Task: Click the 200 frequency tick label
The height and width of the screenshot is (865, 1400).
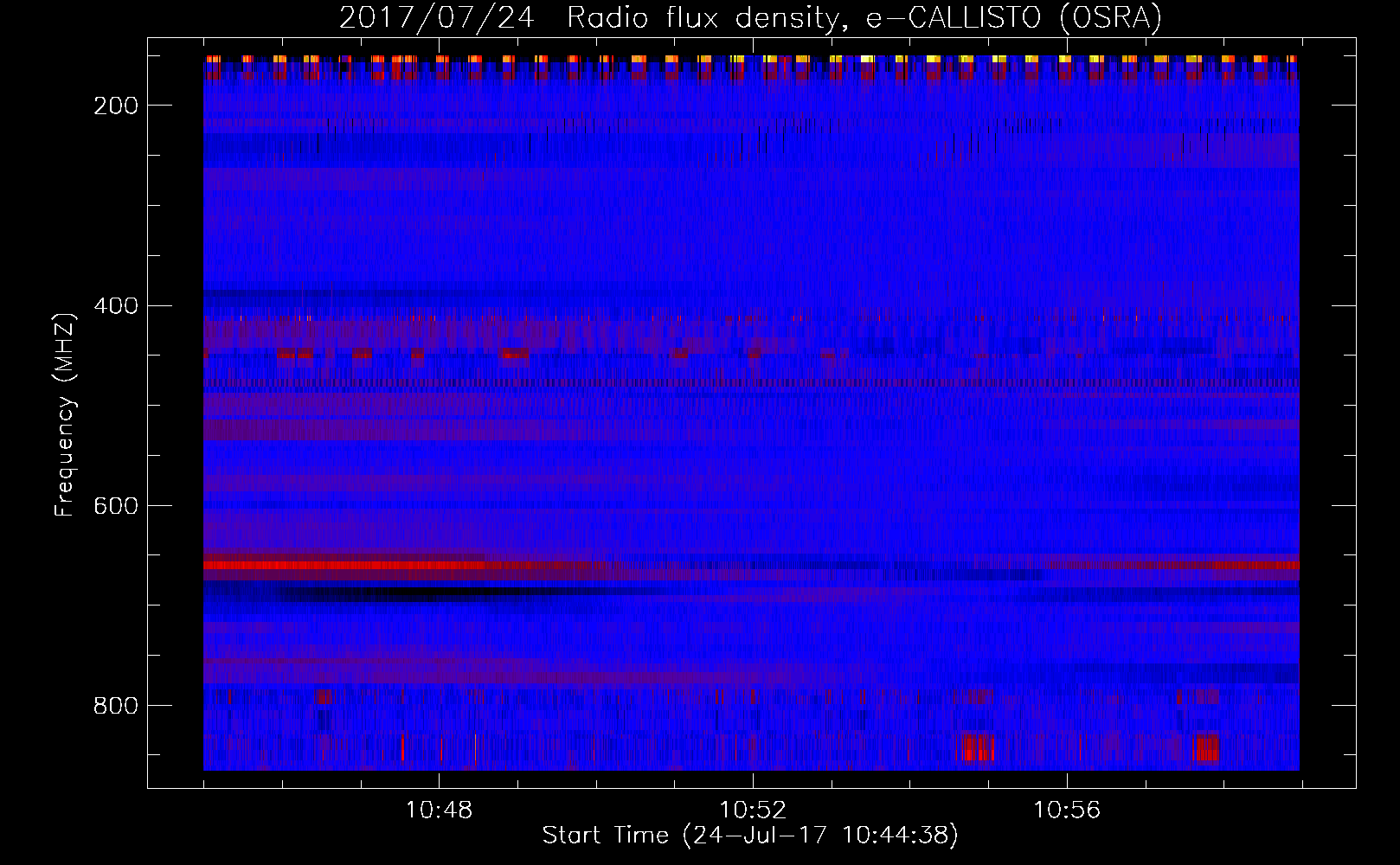Action: (115, 106)
